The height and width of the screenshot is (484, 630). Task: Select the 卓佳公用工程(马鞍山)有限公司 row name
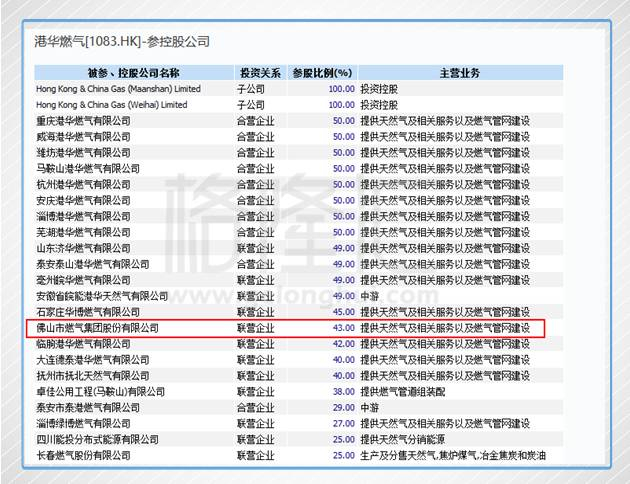pos(100,392)
